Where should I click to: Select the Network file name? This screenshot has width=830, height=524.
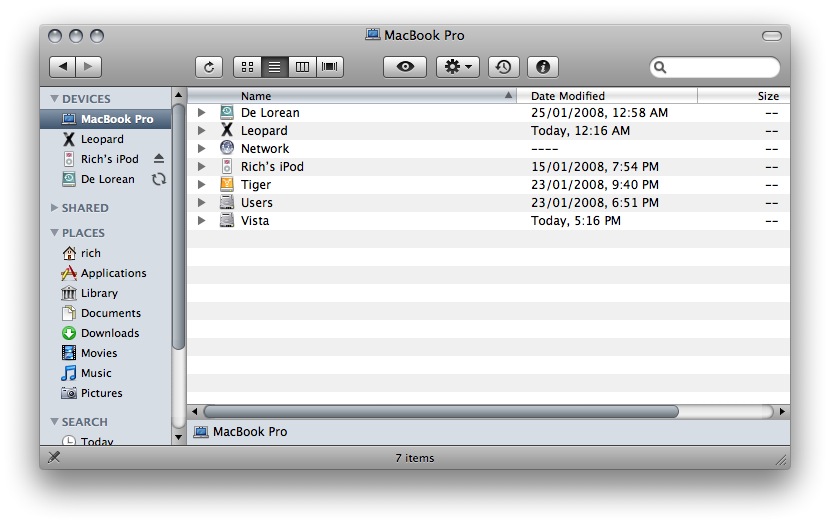[x=265, y=148]
